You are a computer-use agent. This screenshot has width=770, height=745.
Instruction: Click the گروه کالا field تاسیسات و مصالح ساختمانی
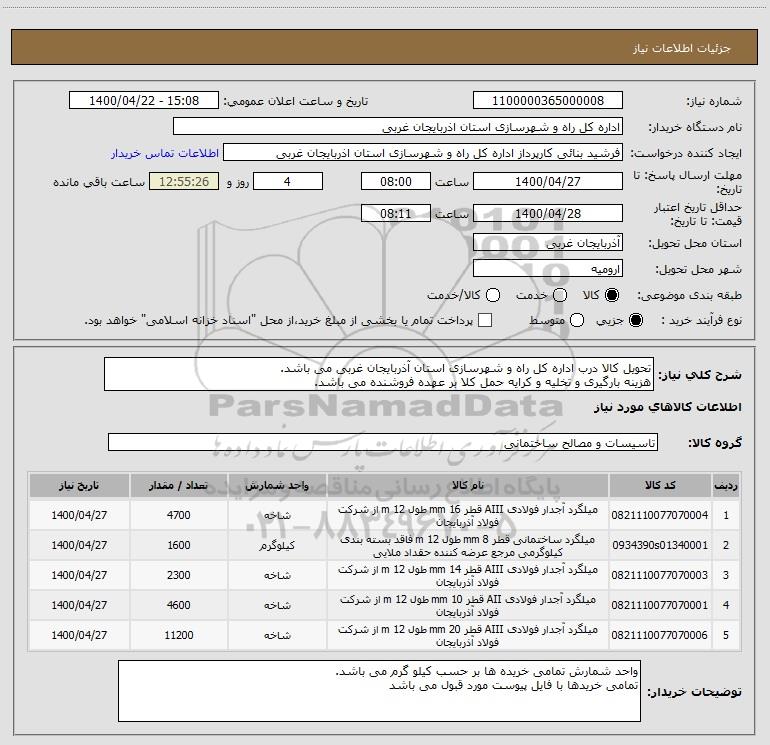click(x=383, y=442)
